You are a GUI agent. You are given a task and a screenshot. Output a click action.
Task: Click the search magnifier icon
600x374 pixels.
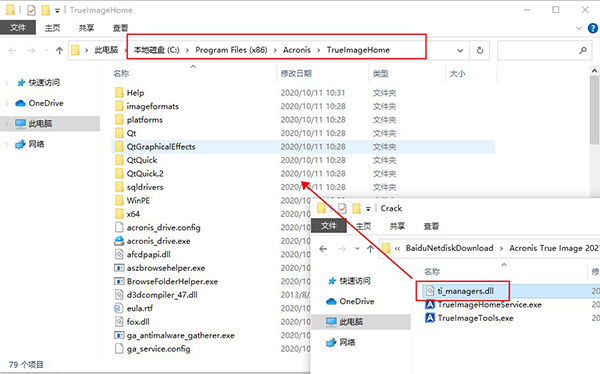coord(583,50)
